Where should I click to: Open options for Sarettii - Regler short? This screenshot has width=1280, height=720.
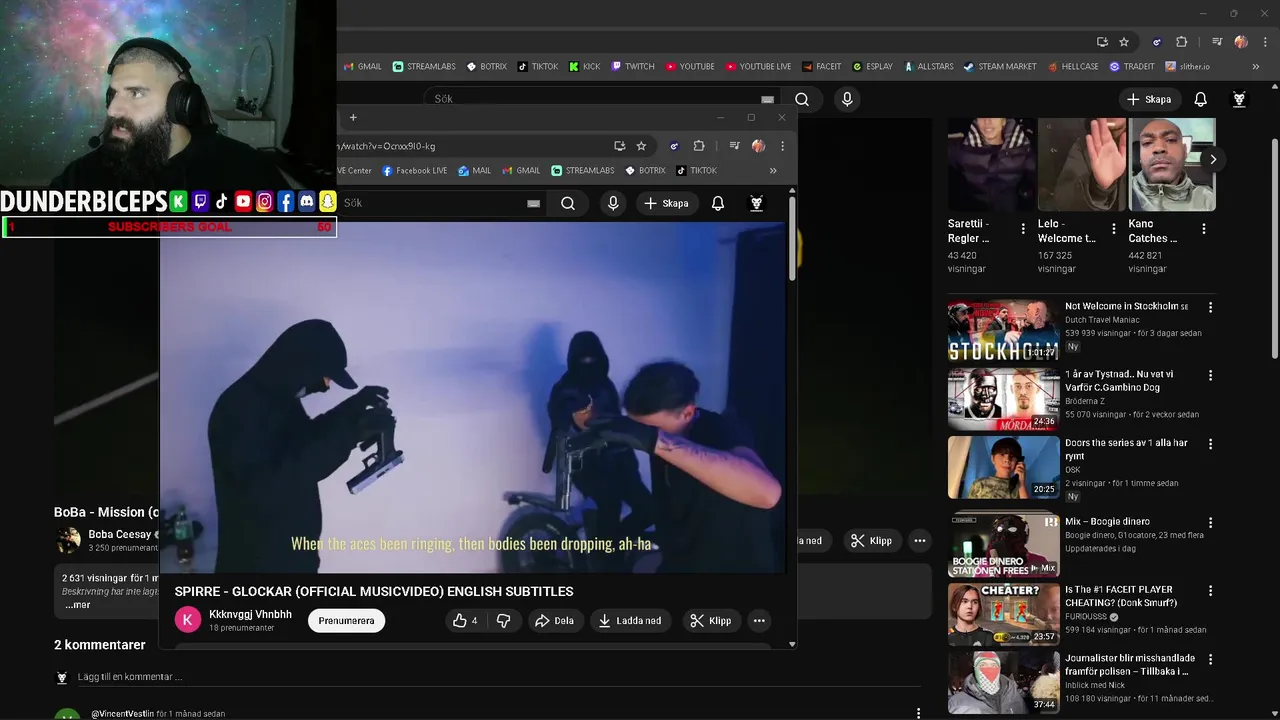point(1023,229)
